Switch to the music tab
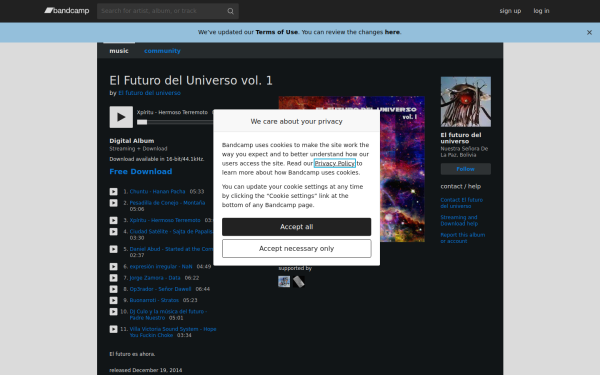This screenshot has width=600, height=375. coord(119,51)
